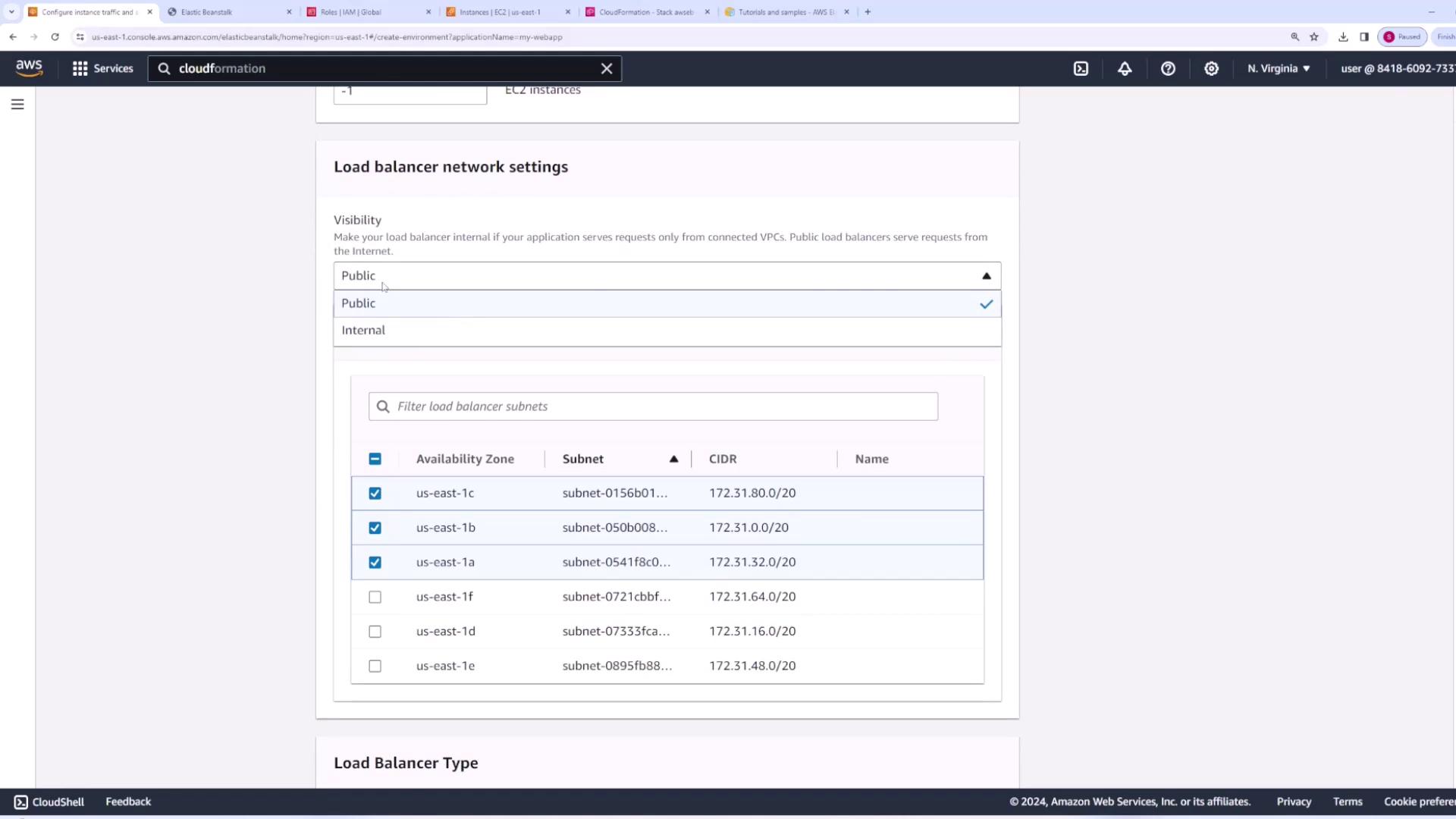Screen dimensions: 1456x819
Task: Expand the left hamburger navigation menu
Action: coord(17,105)
